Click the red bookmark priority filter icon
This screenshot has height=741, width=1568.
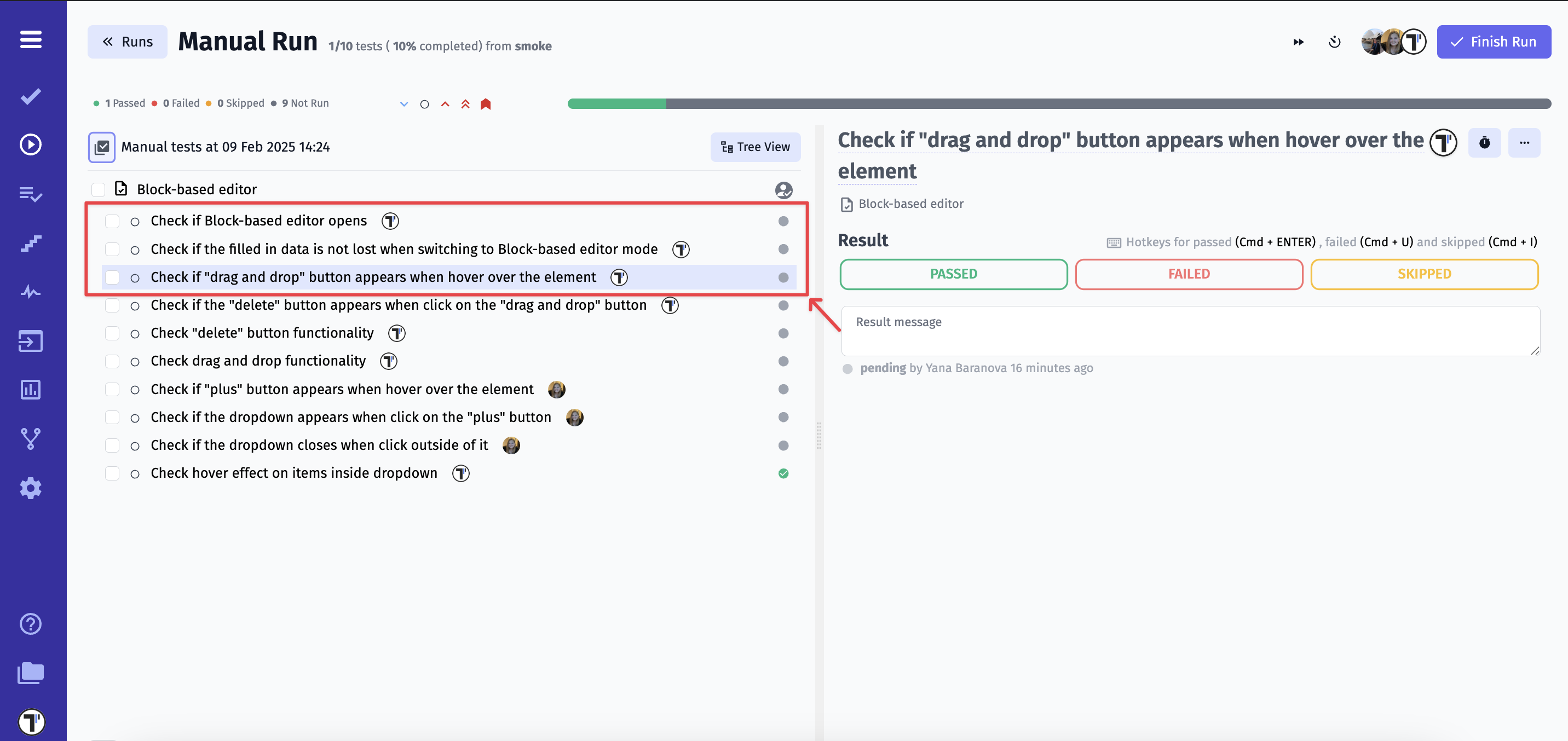coord(485,104)
